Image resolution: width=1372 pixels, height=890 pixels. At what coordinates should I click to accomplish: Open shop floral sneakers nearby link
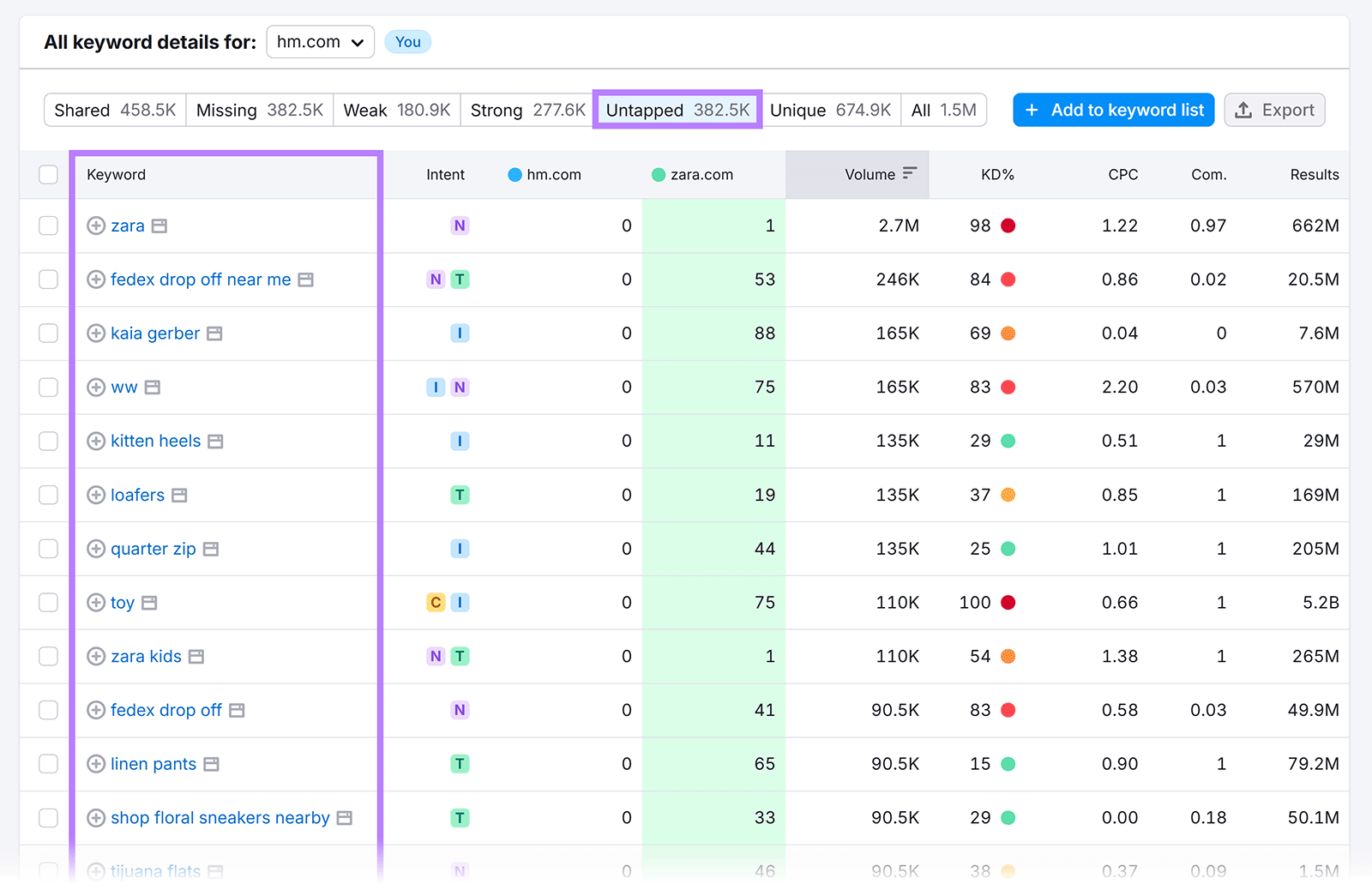(220, 818)
